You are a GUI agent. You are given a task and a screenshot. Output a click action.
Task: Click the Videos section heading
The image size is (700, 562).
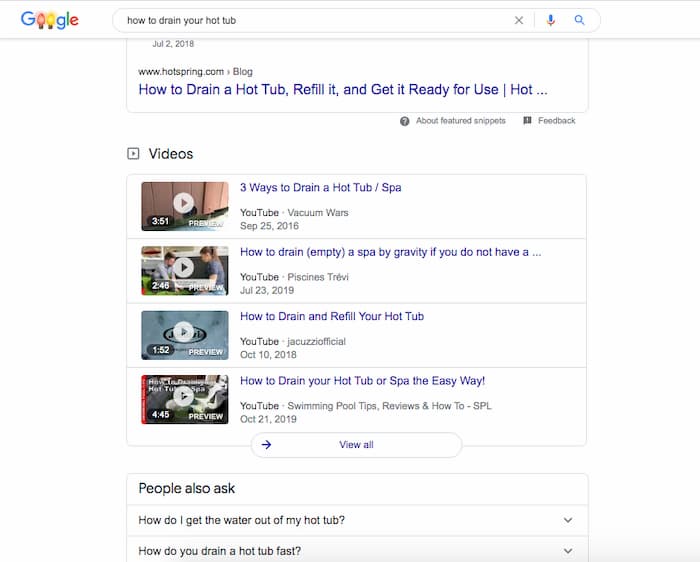point(171,154)
